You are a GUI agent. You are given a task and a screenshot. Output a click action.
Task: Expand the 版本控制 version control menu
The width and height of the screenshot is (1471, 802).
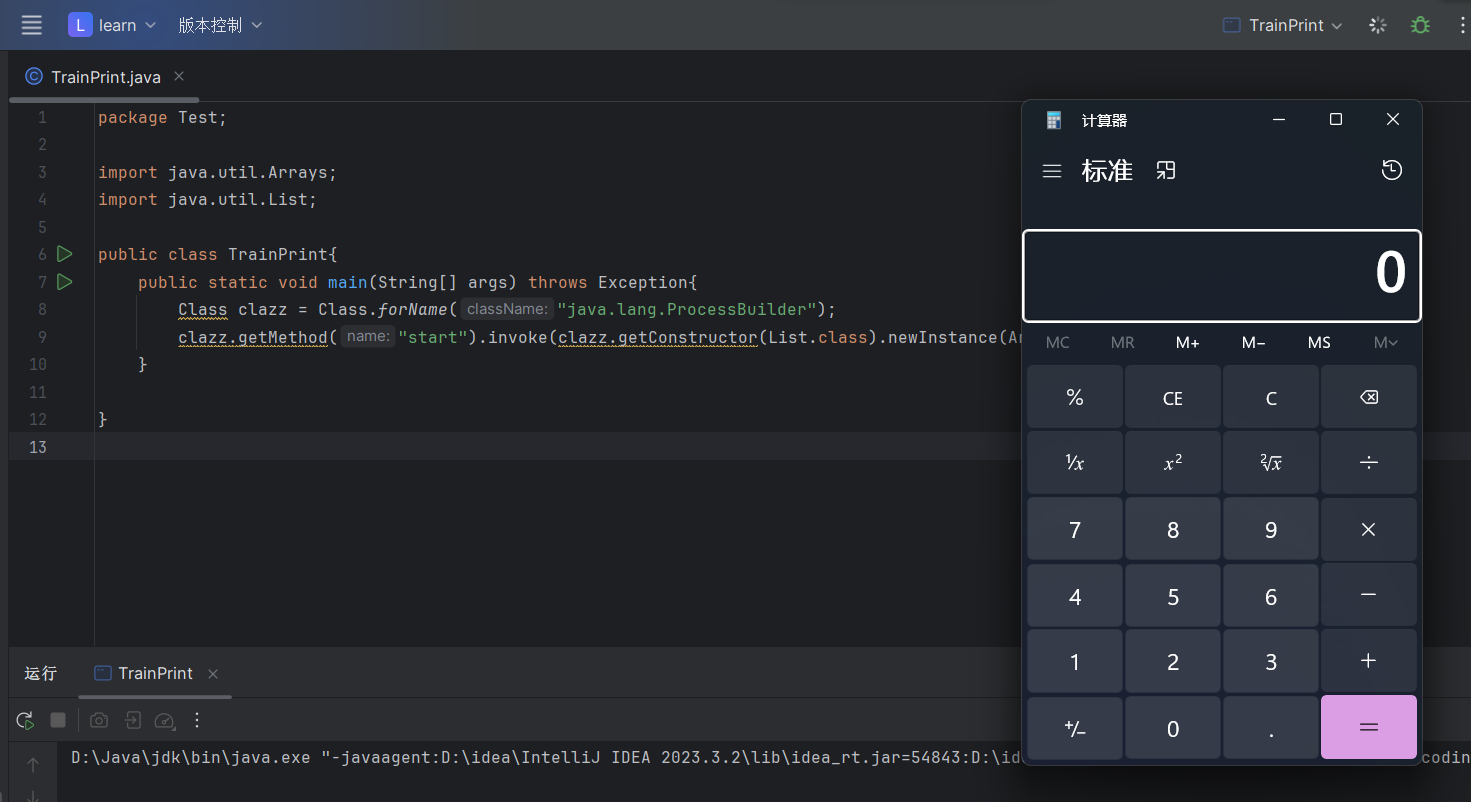click(220, 25)
